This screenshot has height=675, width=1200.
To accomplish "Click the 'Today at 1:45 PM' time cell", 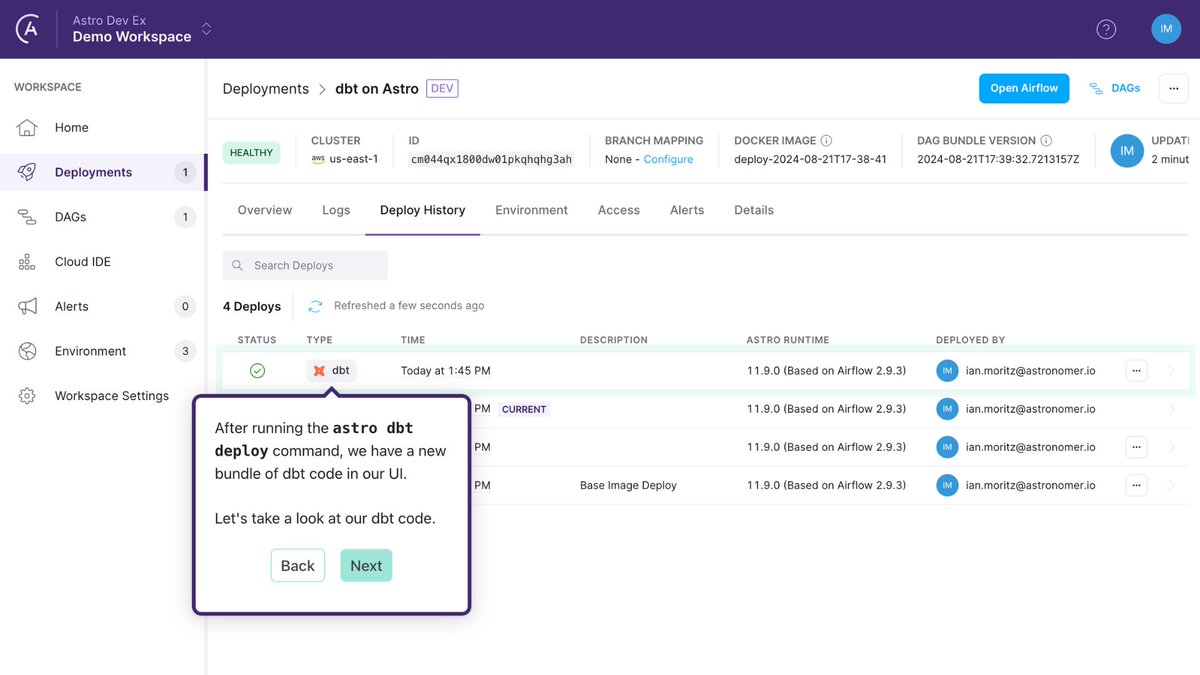I will [446, 371].
